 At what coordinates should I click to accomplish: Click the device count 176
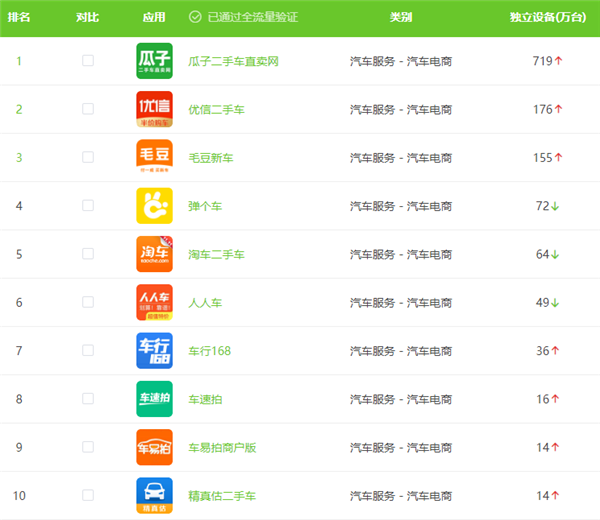[x=543, y=109]
